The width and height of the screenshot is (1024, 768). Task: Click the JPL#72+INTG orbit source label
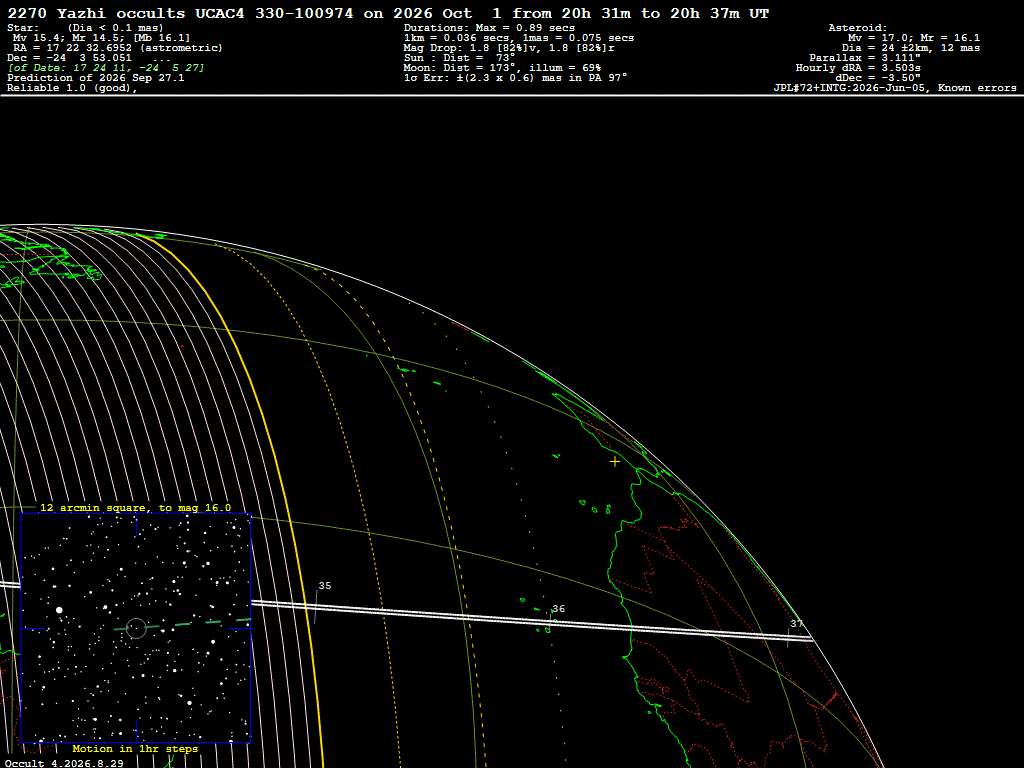(x=895, y=88)
